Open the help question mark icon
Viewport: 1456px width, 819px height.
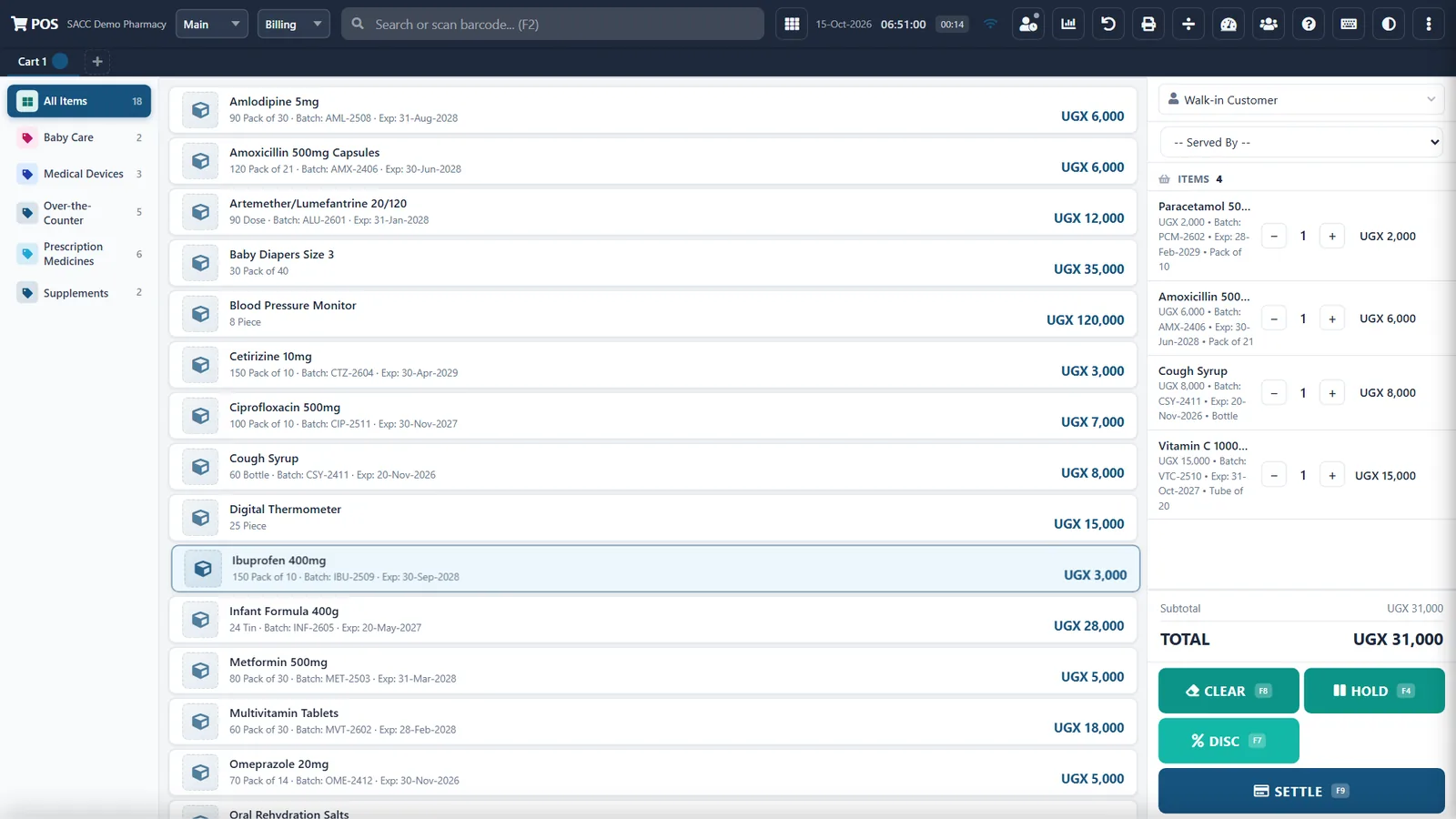coord(1309,25)
